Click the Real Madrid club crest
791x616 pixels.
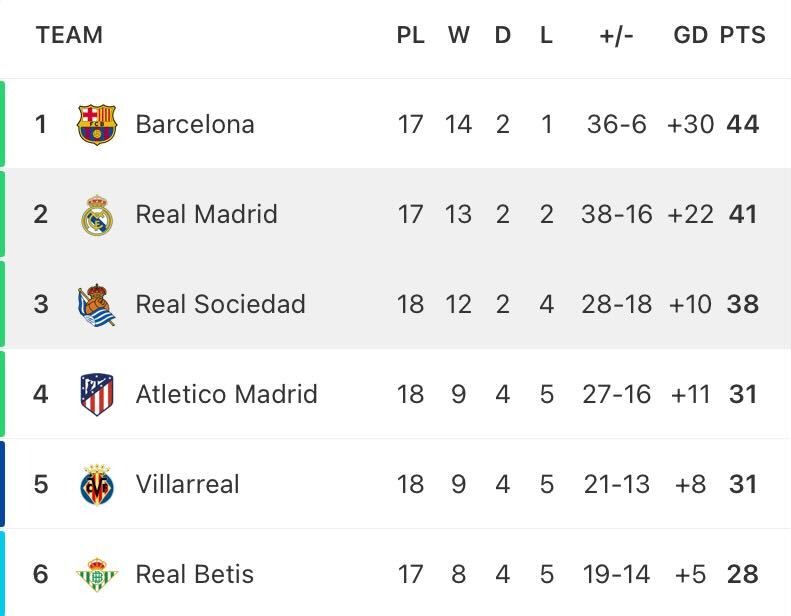[x=97, y=215]
